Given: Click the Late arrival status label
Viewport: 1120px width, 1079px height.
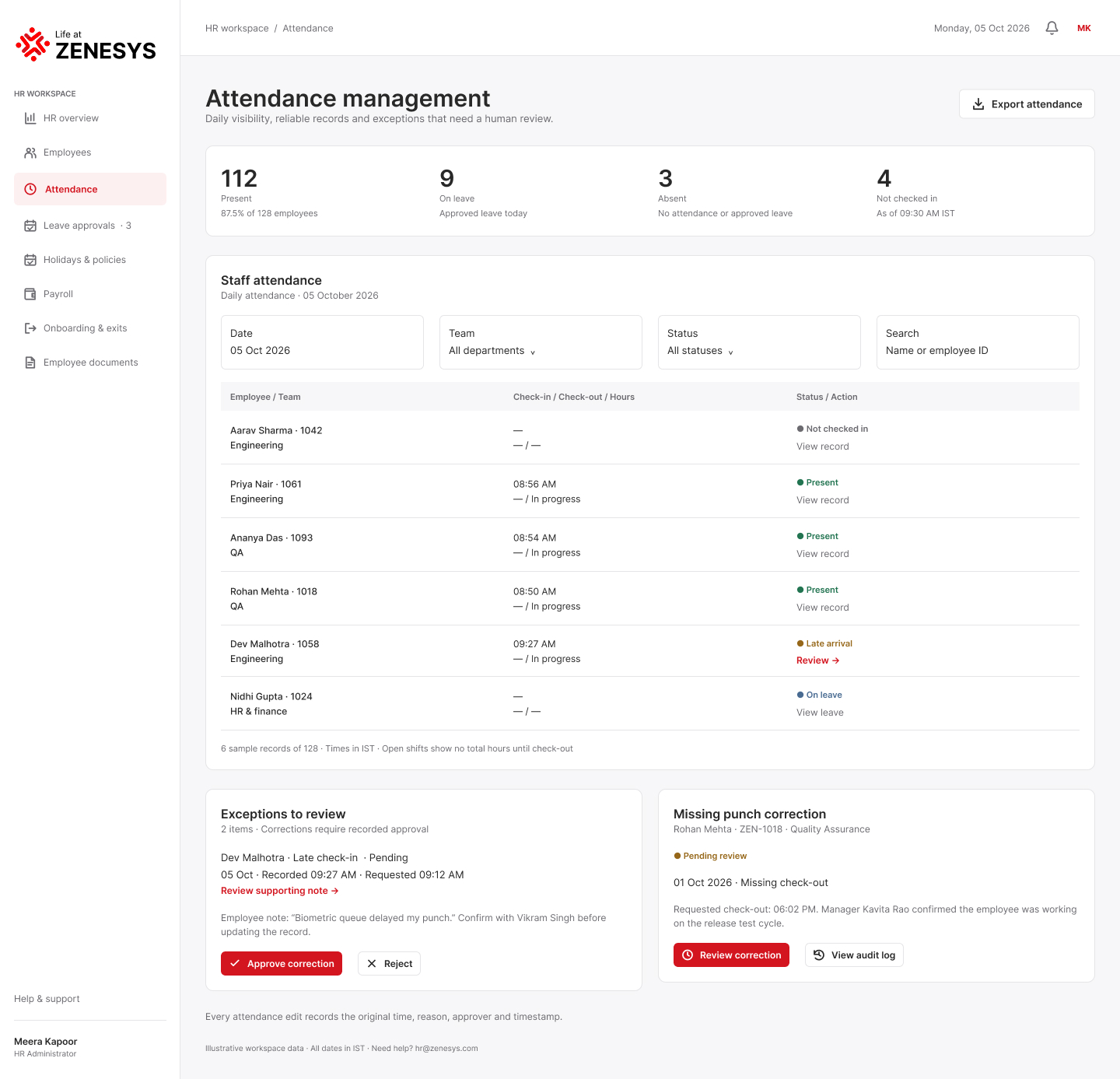Looking at the screenshot, I should click(x=824, y=643).
